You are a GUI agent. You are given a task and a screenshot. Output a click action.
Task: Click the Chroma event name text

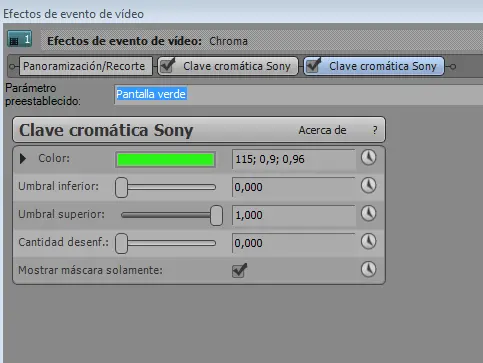click(228, 41)
